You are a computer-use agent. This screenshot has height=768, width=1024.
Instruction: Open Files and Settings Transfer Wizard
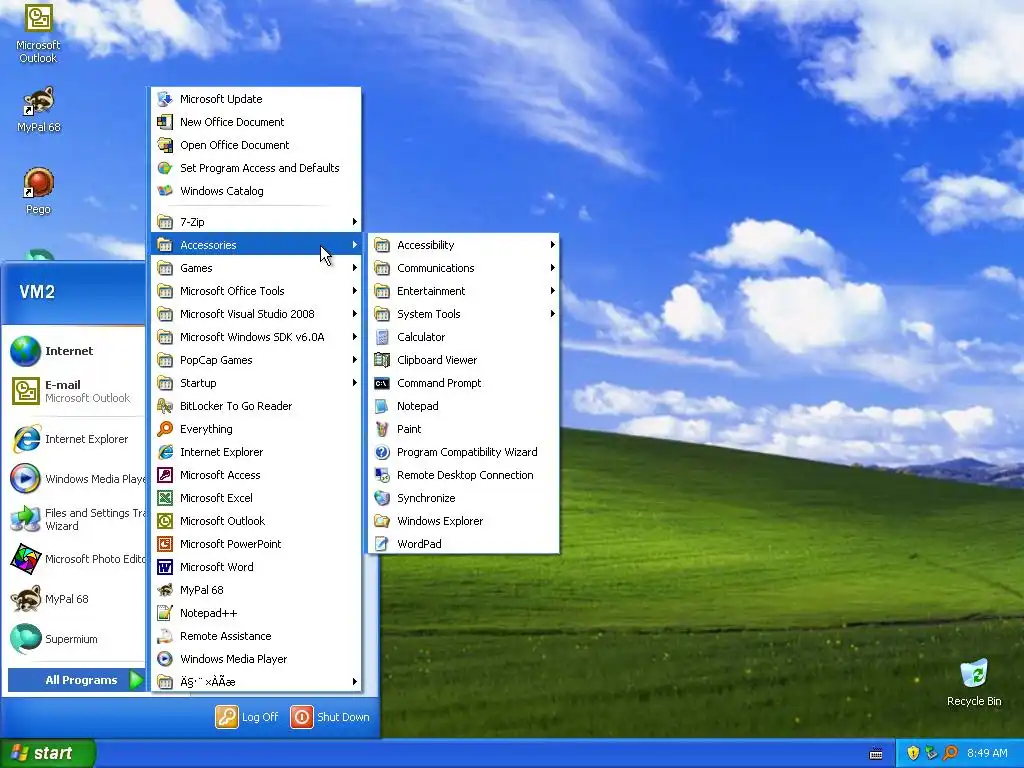point(76,519)
